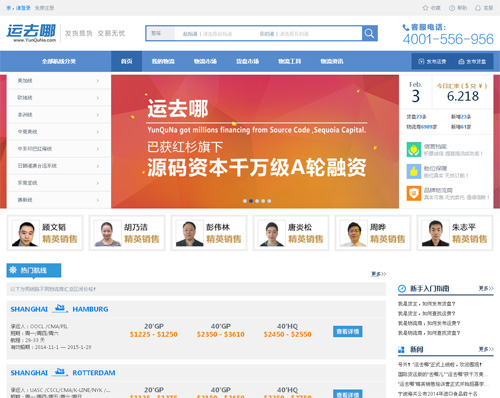Expand the 日韩港澳台近洋线 category arrow

tap(98, 166)
